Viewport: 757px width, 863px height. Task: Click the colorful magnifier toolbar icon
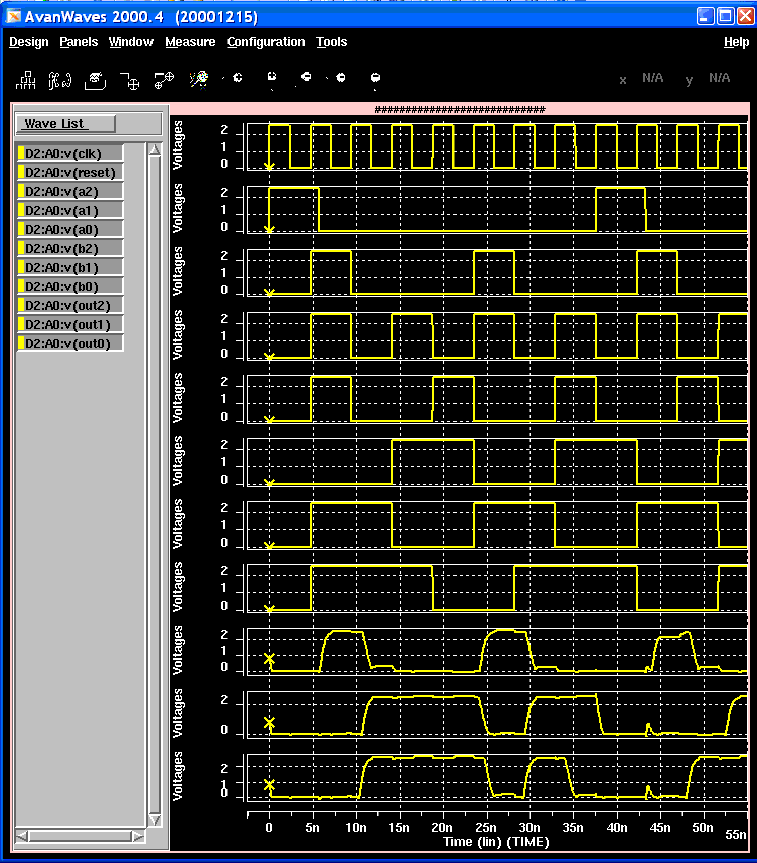pos(199,79)
